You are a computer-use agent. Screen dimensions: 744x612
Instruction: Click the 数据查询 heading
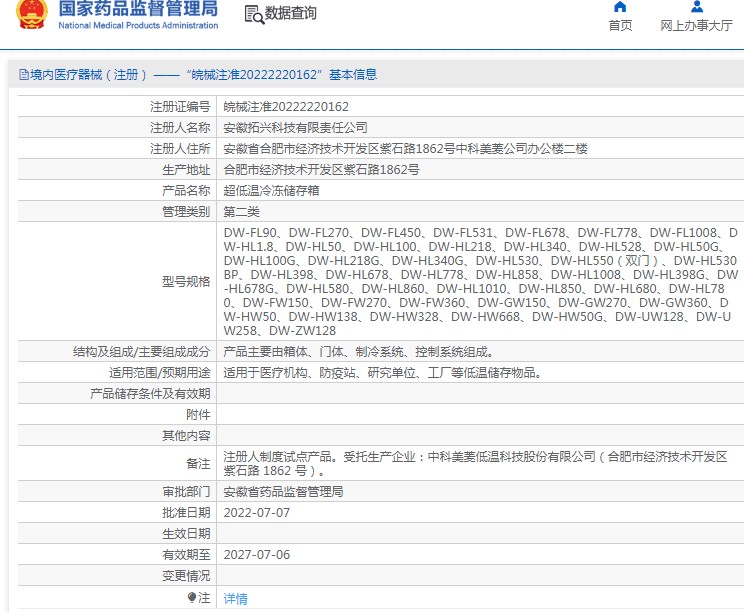(x=290, y=13)
